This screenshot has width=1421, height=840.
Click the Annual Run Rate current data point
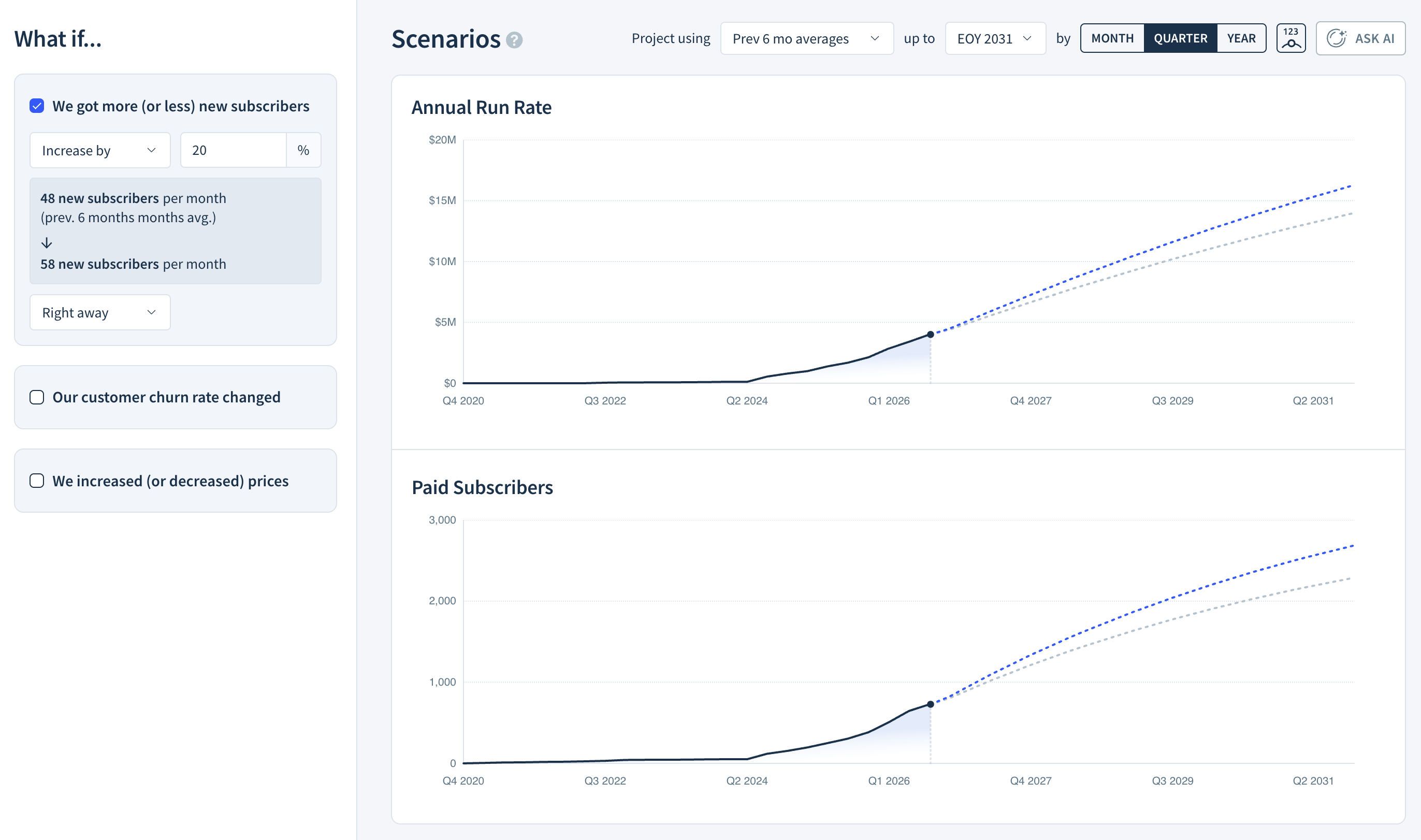click(931, 335)
